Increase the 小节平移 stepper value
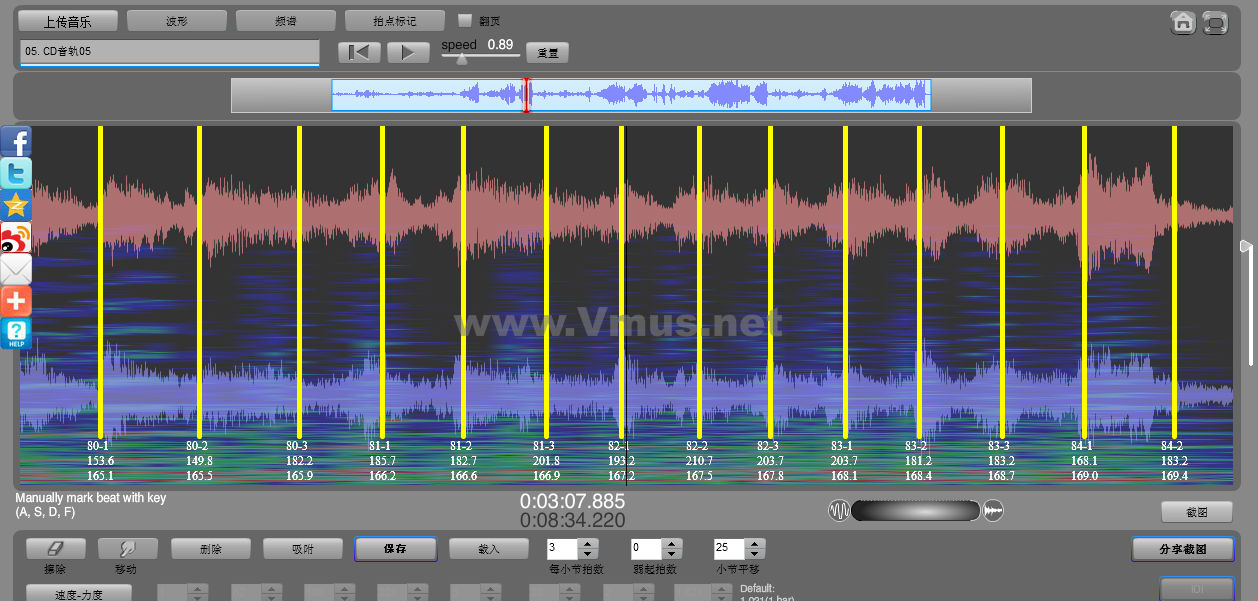This screenshot has height=601, width=1258. tap(756, 544)
